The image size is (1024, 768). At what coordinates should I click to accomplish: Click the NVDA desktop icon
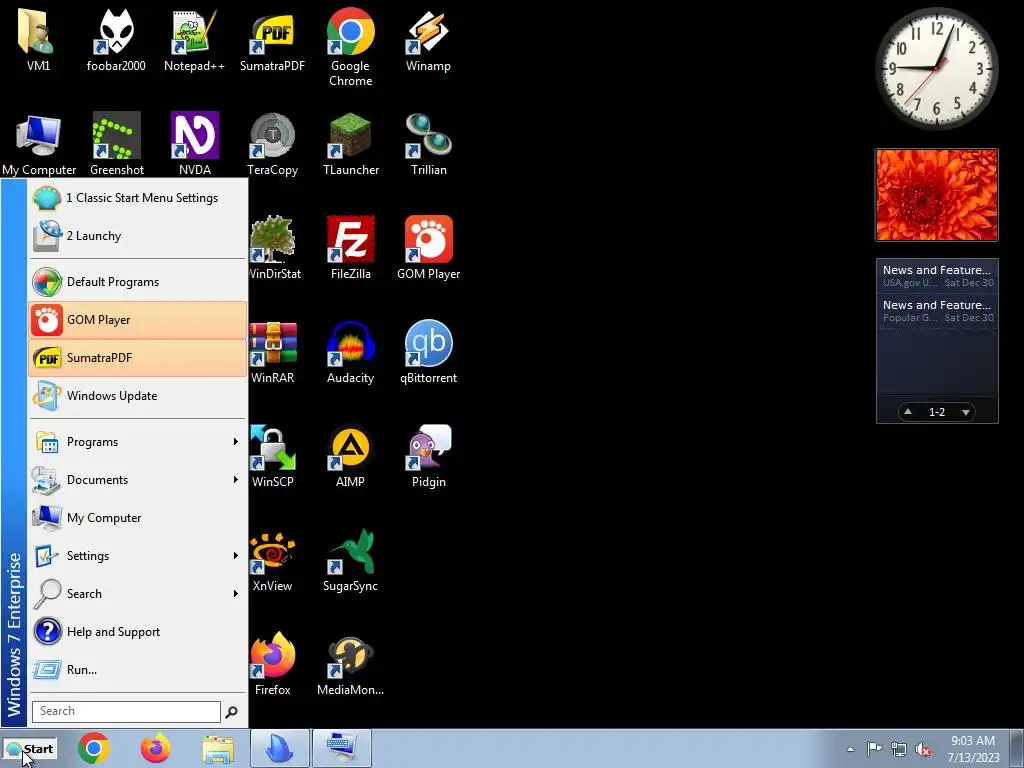195,144
